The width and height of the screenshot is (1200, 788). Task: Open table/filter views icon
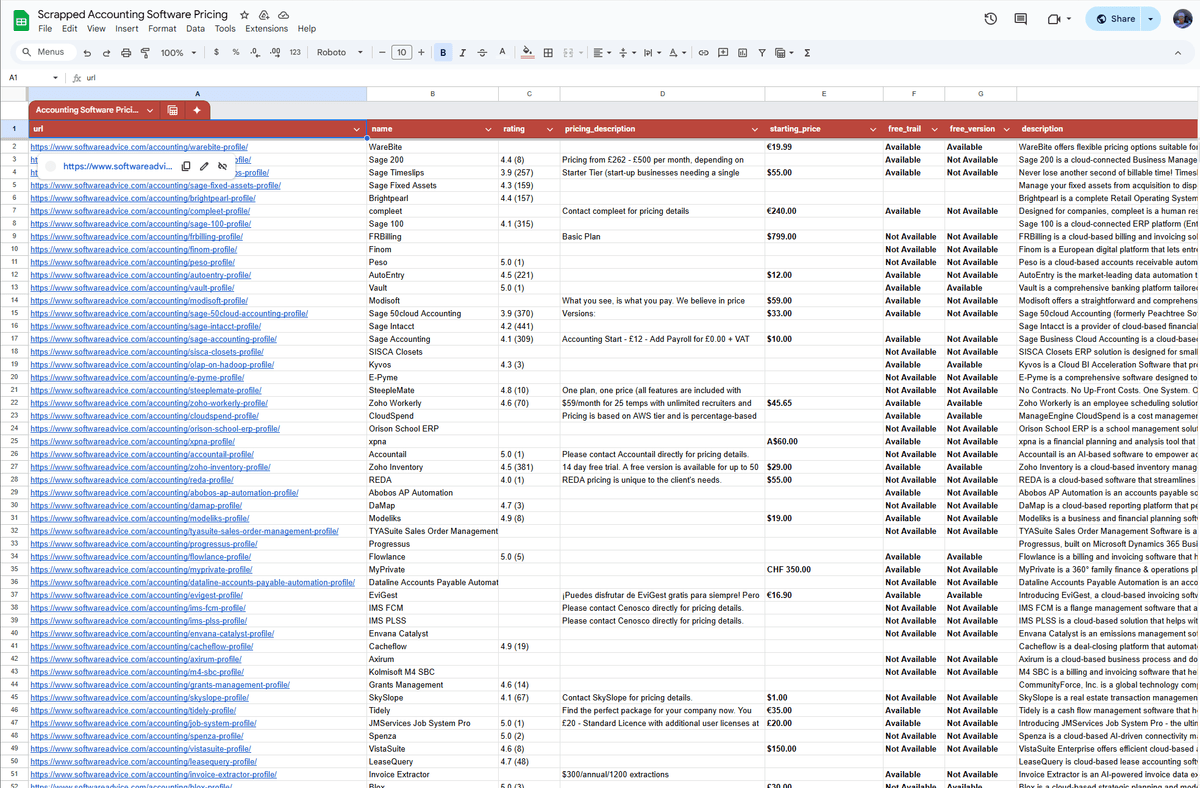pyautogui.click(x=785, y=52)
